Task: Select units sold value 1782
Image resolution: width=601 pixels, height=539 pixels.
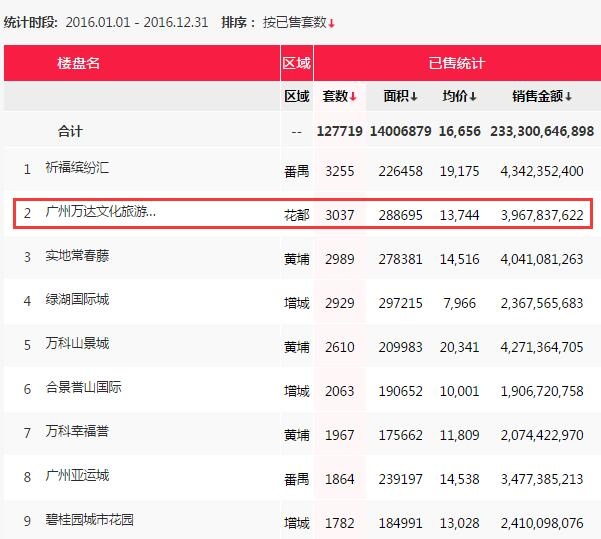Action: (x=340, y=523)
